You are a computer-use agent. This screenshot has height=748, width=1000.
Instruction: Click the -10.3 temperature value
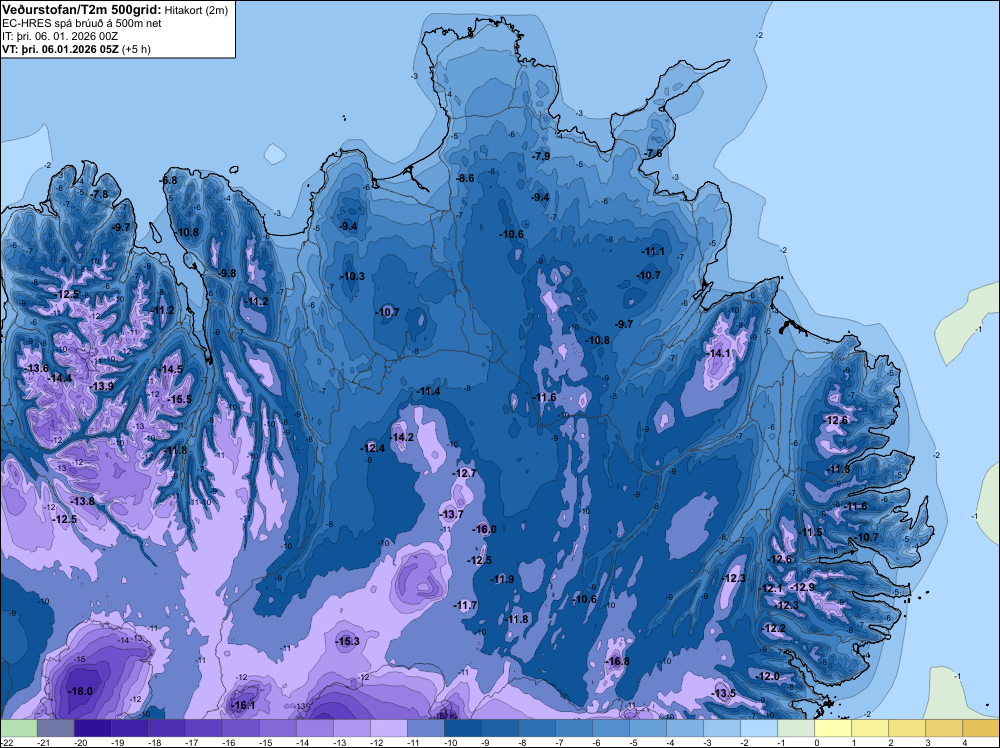pyautogui.click(x=352, y=276)
